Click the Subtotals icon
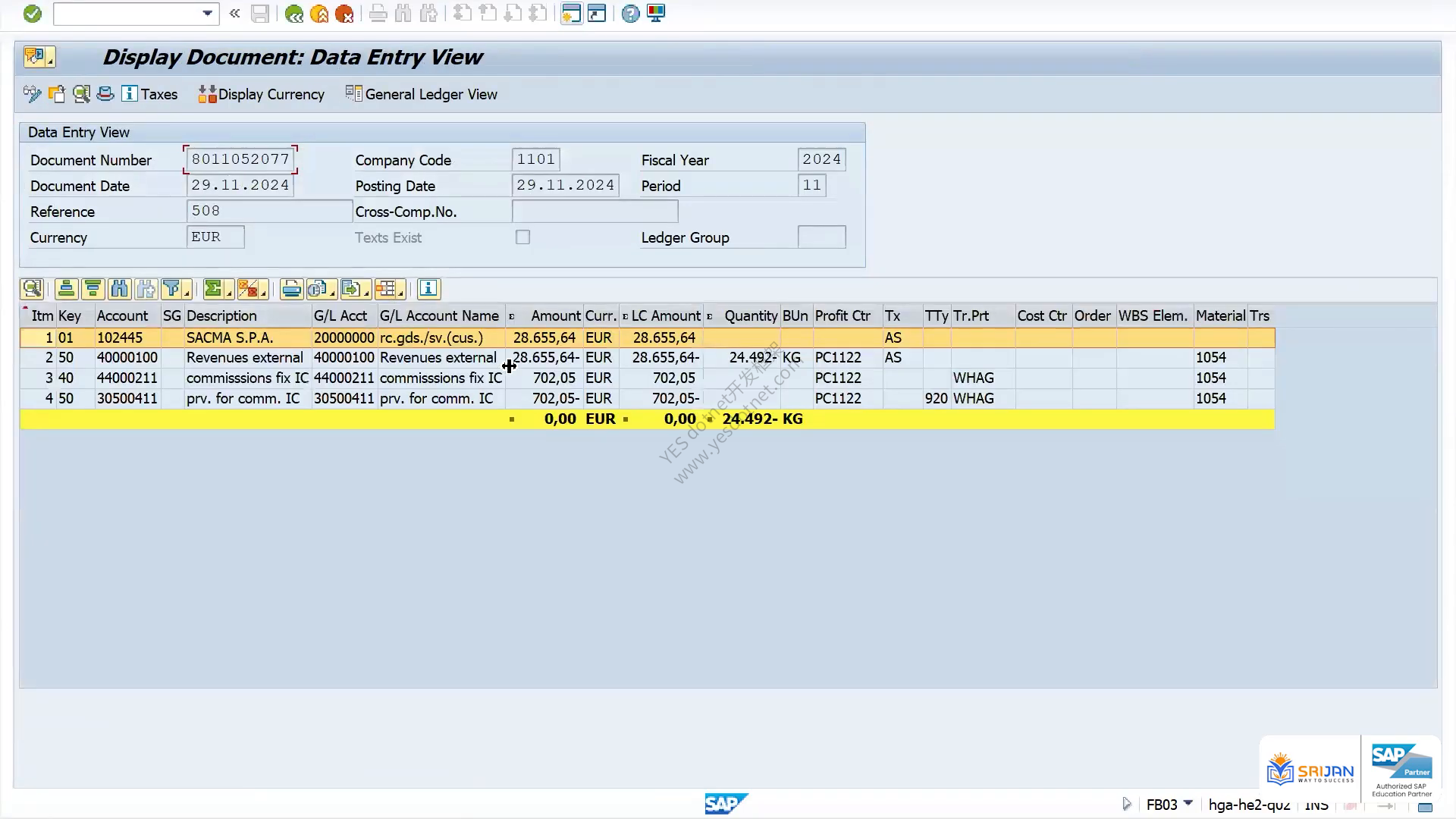Viewport: 1456px width, 819px height. 252,289
